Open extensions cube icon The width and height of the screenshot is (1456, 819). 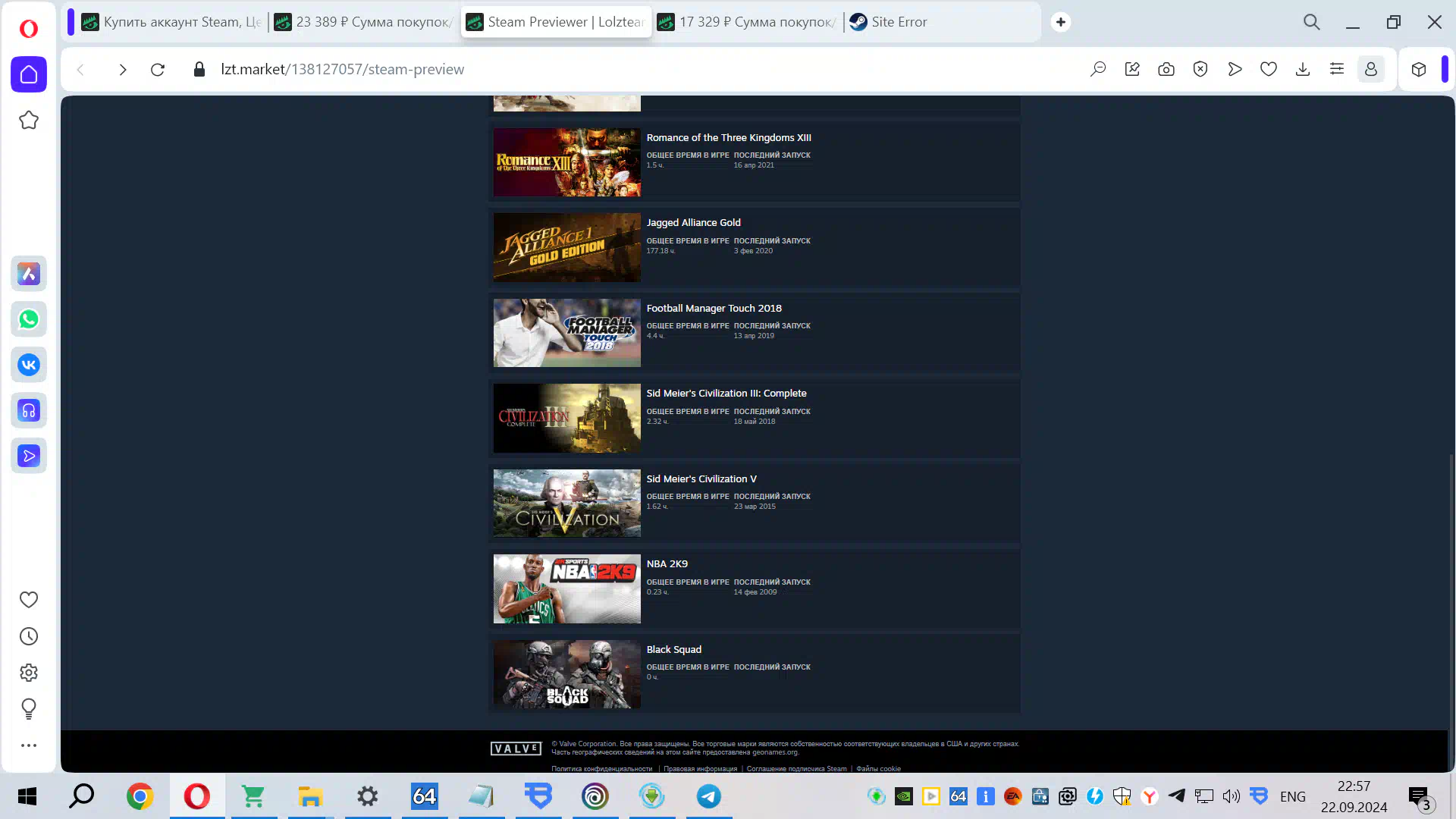click(1419, 70)
